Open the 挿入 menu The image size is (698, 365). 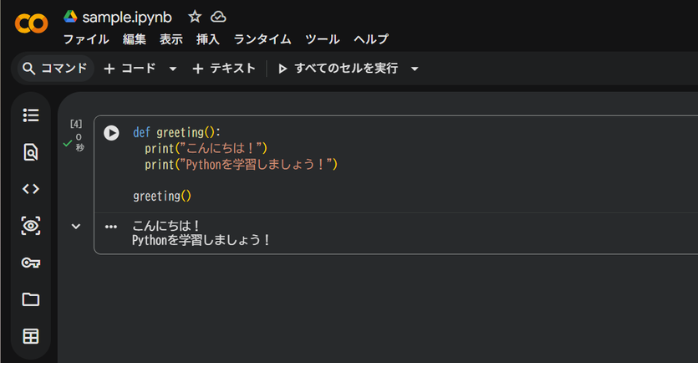click(x=208, y=39)
